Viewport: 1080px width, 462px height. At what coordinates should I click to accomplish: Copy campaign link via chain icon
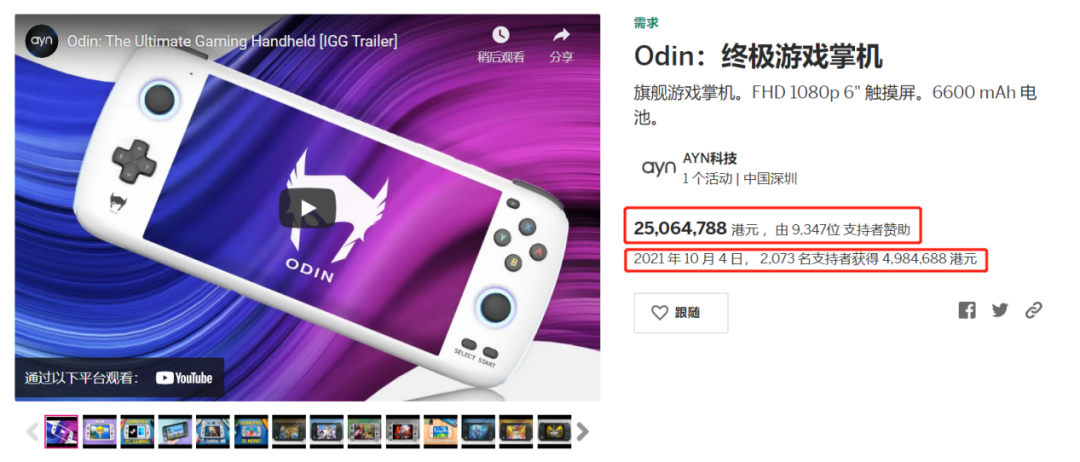pos(1033,311)
